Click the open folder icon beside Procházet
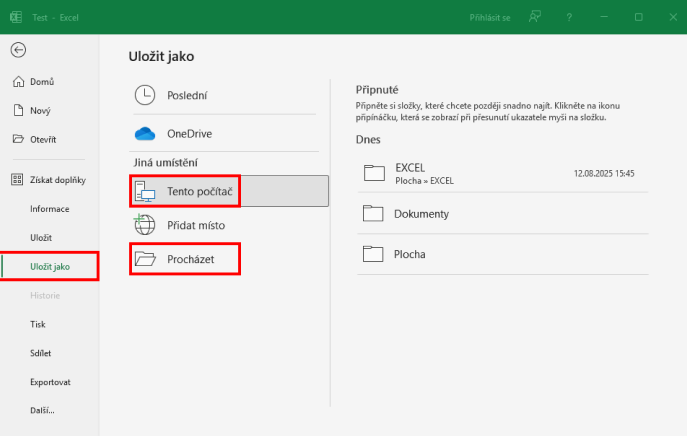This screenshot has width=687, height=436. [x=145, y=259]
